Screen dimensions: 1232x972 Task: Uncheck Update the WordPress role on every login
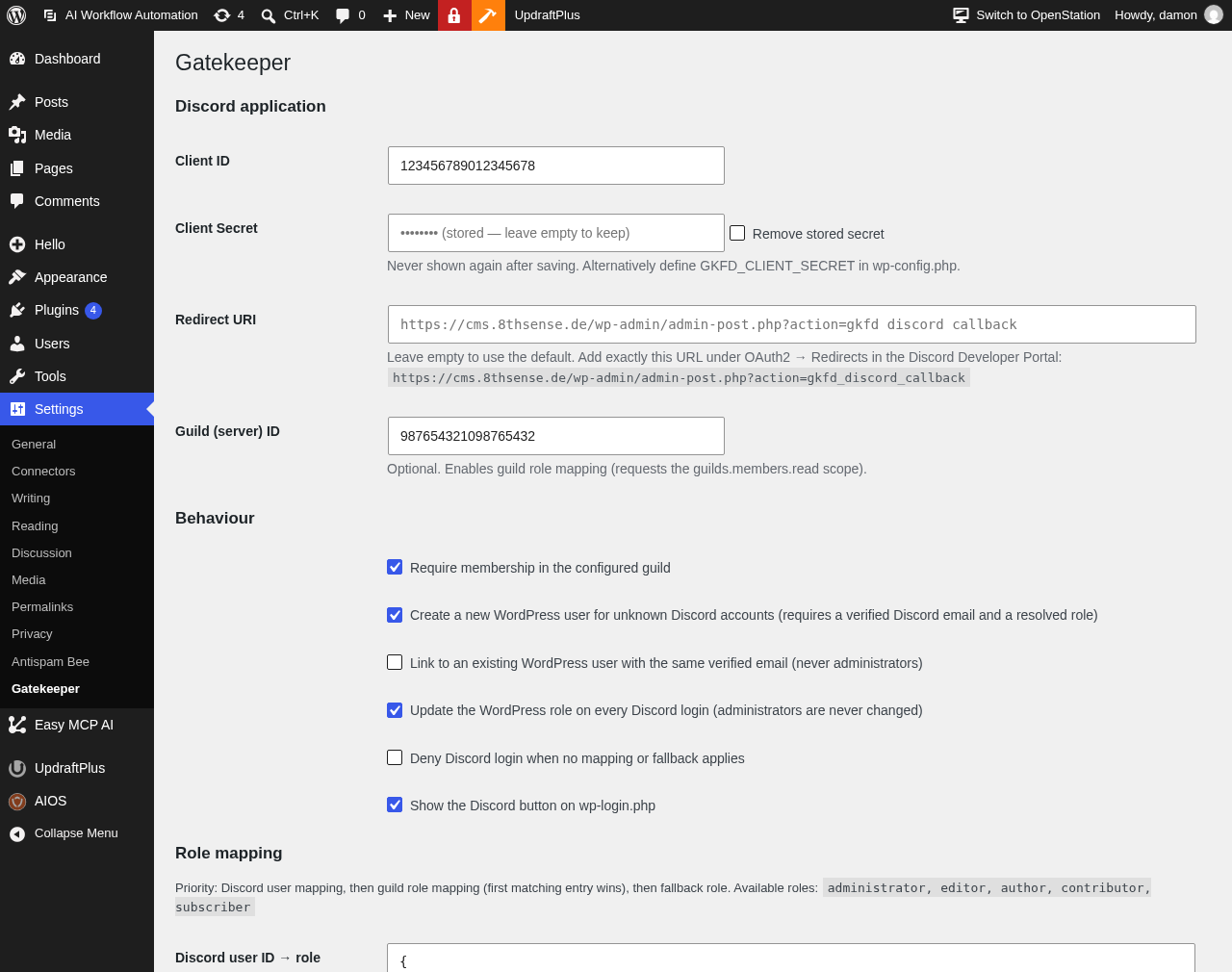click(395, 710)
